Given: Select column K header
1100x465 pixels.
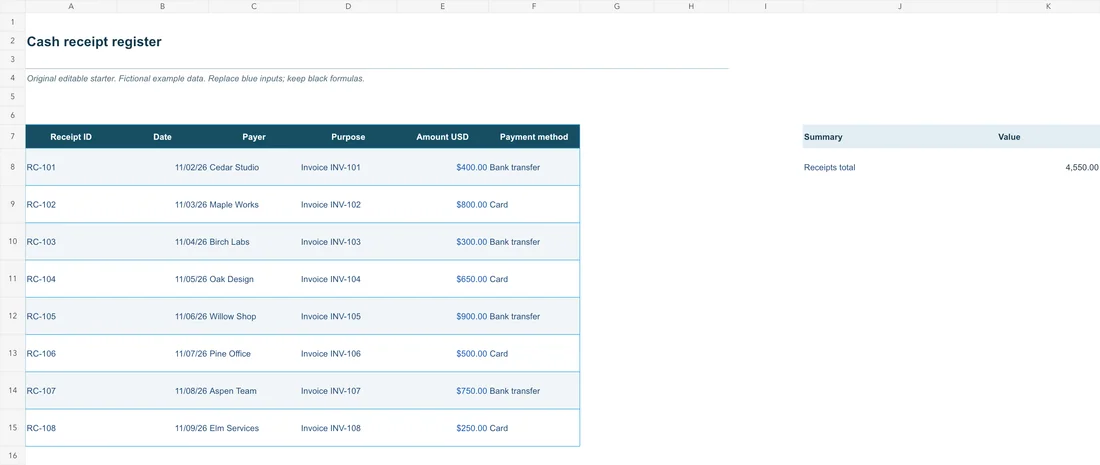Looking at the screenshot, I should (1048, 6).
